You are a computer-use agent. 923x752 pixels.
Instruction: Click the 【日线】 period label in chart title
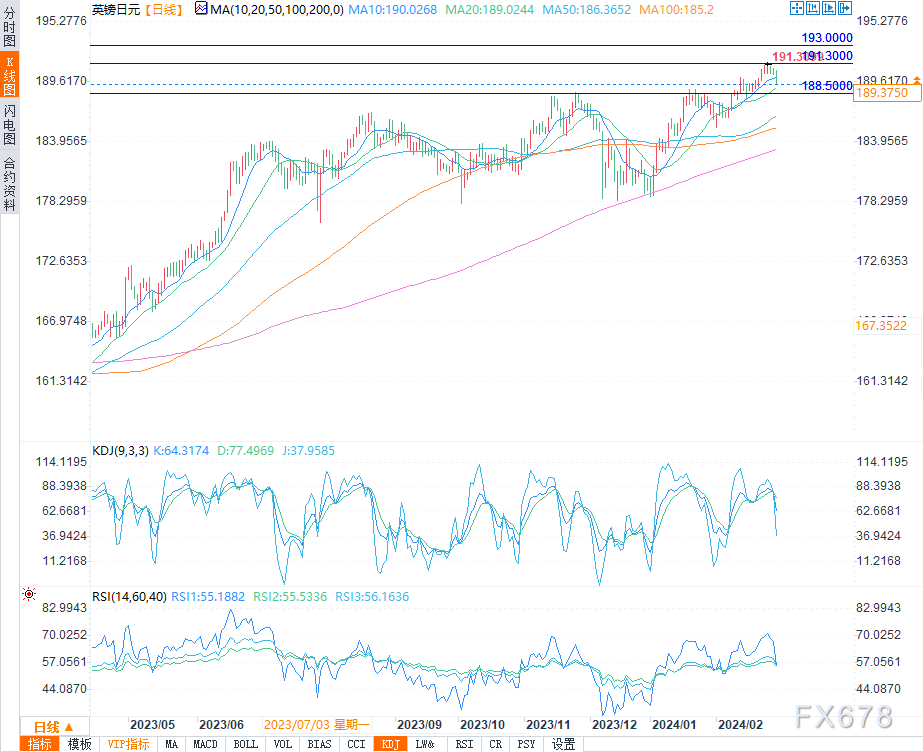(163, 9)
